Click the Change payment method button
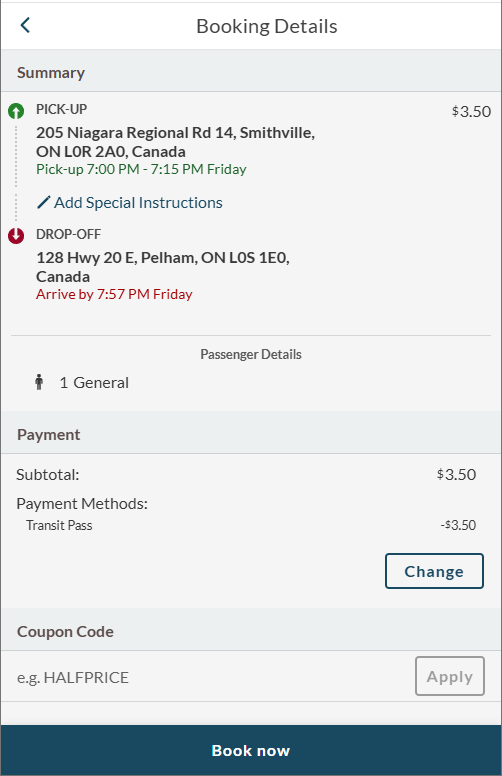Image resolution: width=502 pixels, height=776 pixels. coord(434,571)
